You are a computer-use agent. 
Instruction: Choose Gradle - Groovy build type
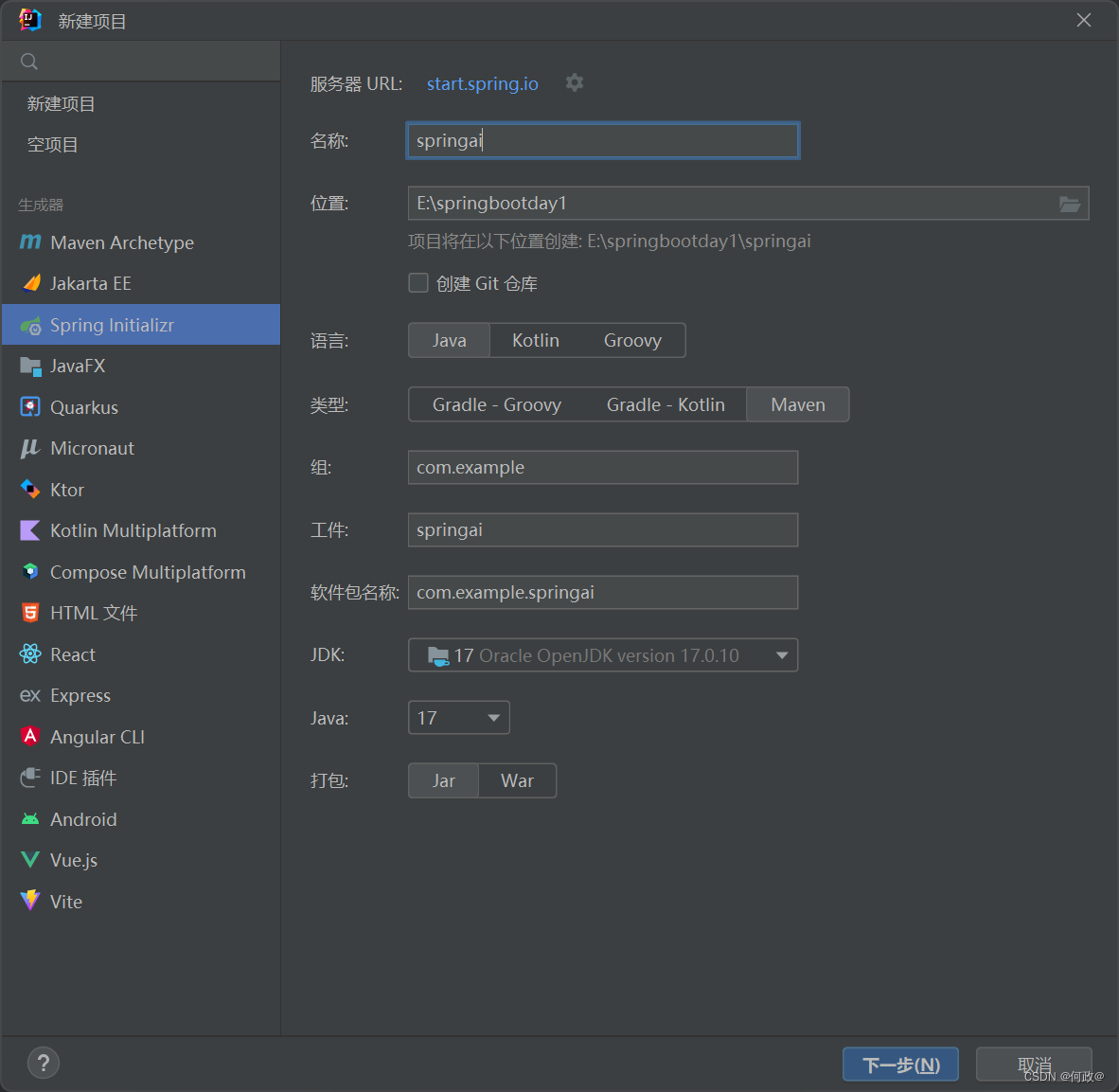click(497, 404)
